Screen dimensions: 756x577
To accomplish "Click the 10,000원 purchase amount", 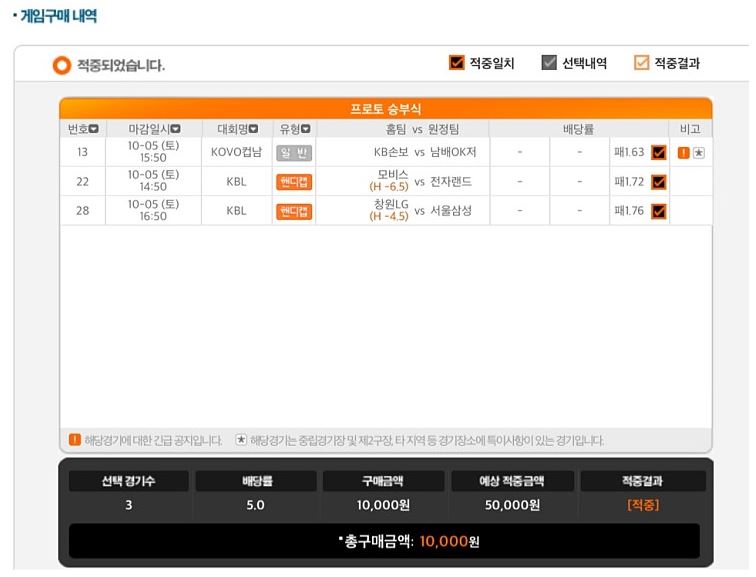I will (x=383, y=505).
